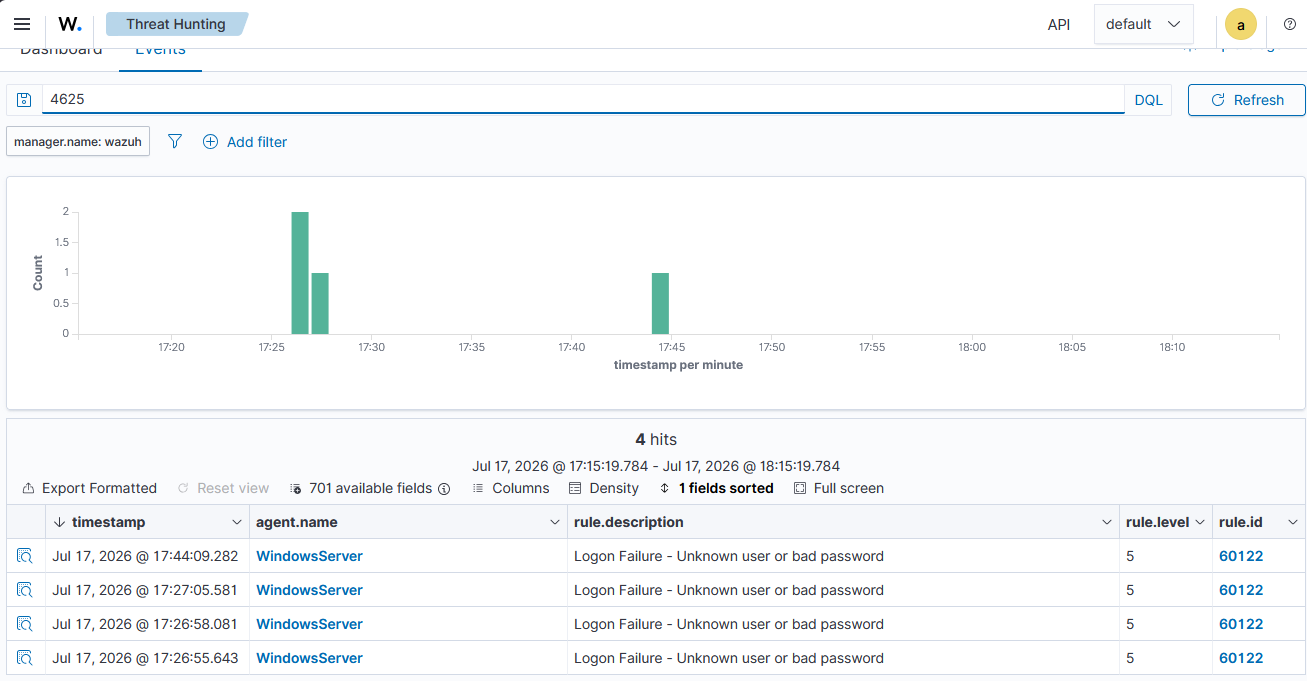The height and width of the screenshot is (681, 1307).
Task: Click the 17:44 histogram bar
Action: click(x=660, y=303)
